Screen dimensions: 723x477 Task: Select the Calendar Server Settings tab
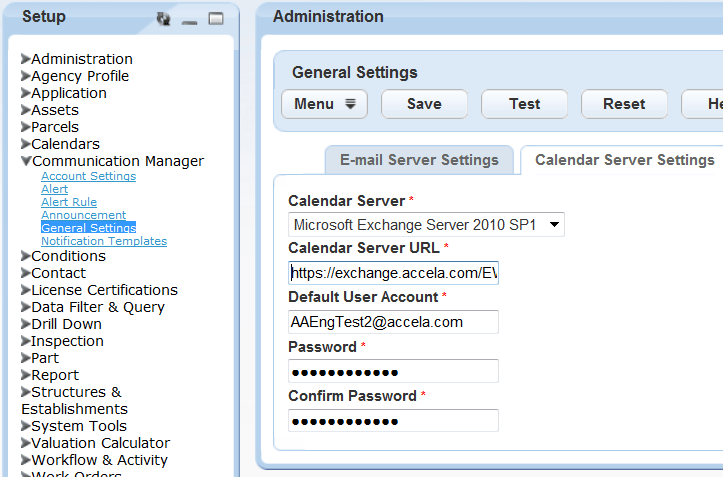coord(624,160)
